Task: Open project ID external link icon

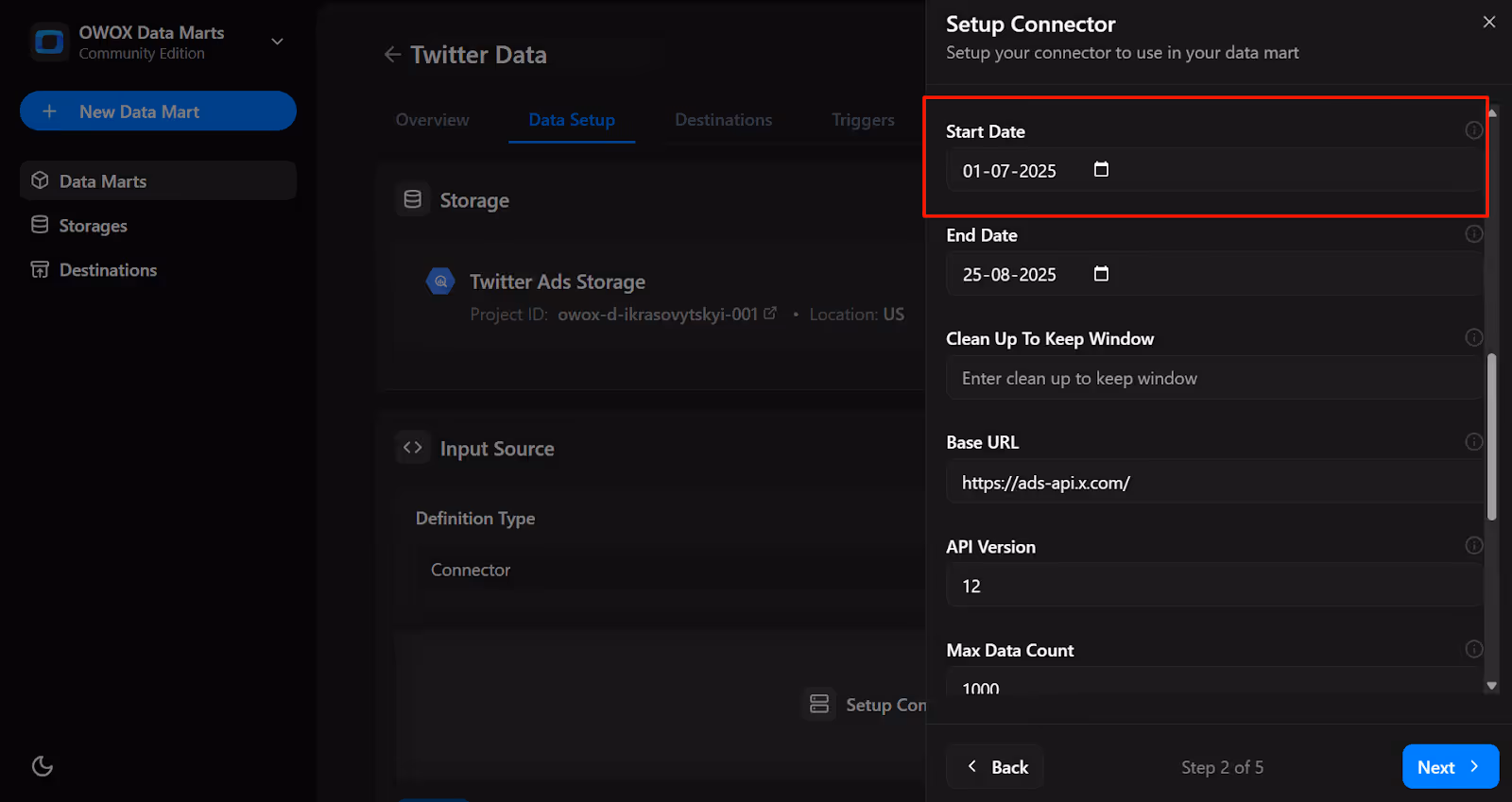Action: click(770, 313)
